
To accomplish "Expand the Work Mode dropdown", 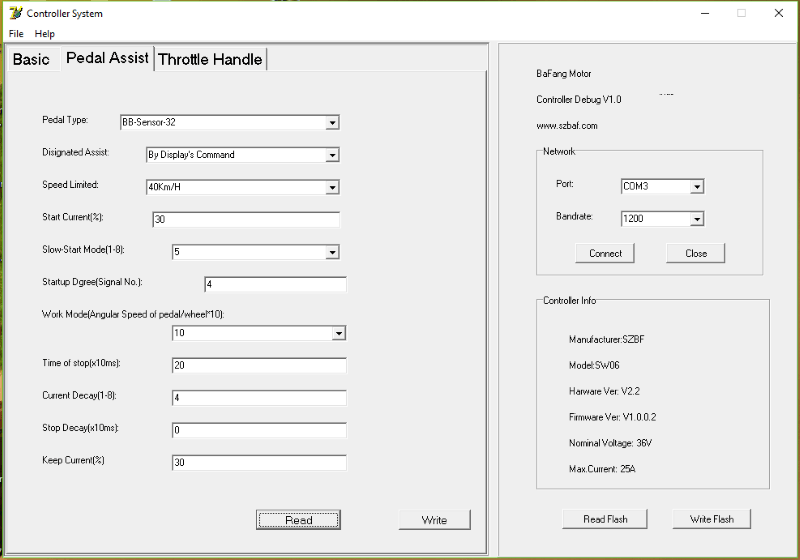I will (x=339, y=334).
